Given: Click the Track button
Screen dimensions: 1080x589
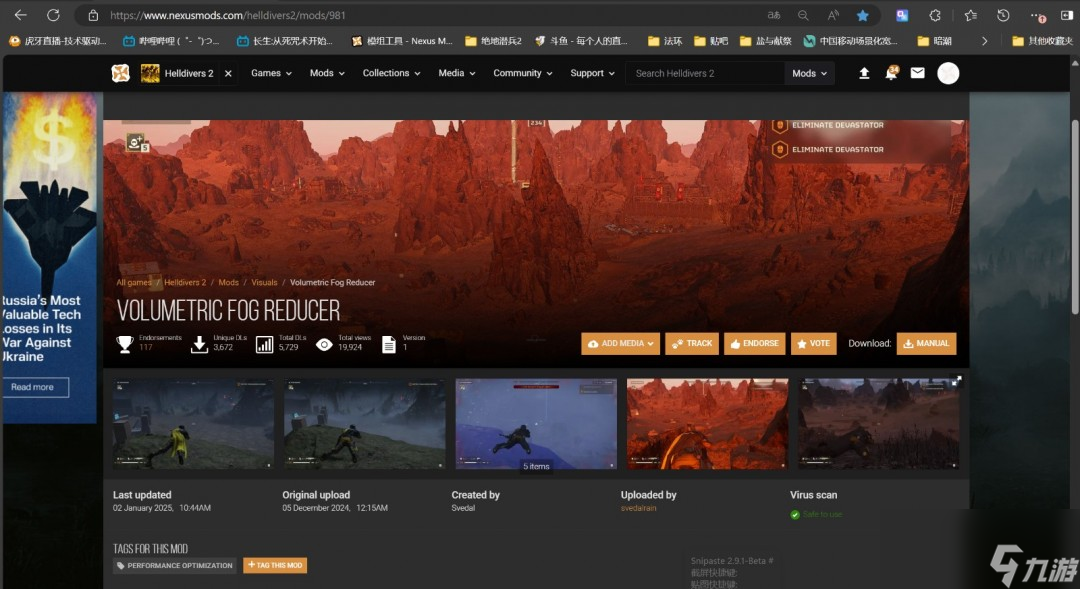Looking at the screenshot, I should point(692,343).
